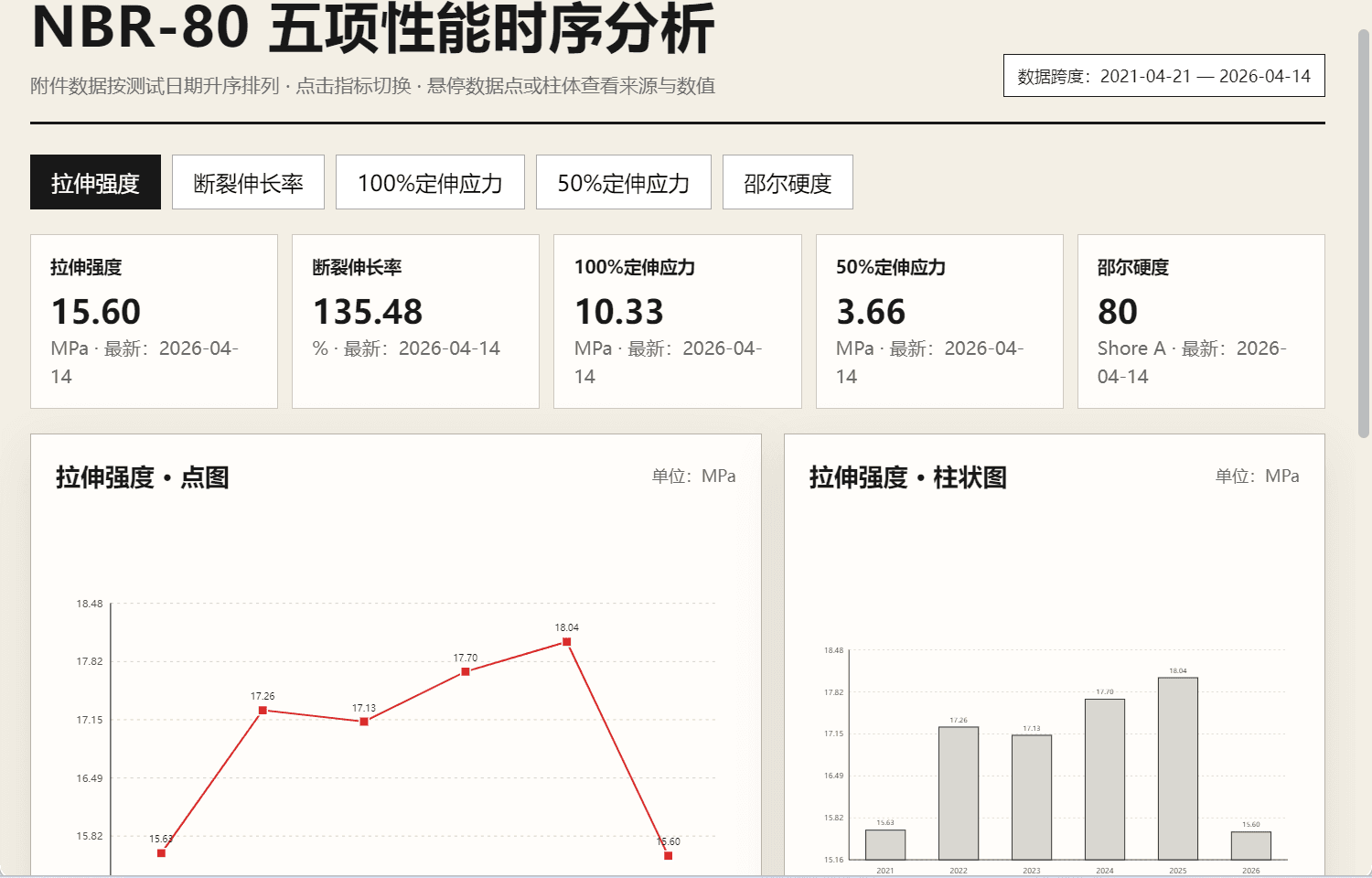Click the 拉伸强度 · 柱状图 chart title
1372x878 pixels.
(x=907, y=477)
